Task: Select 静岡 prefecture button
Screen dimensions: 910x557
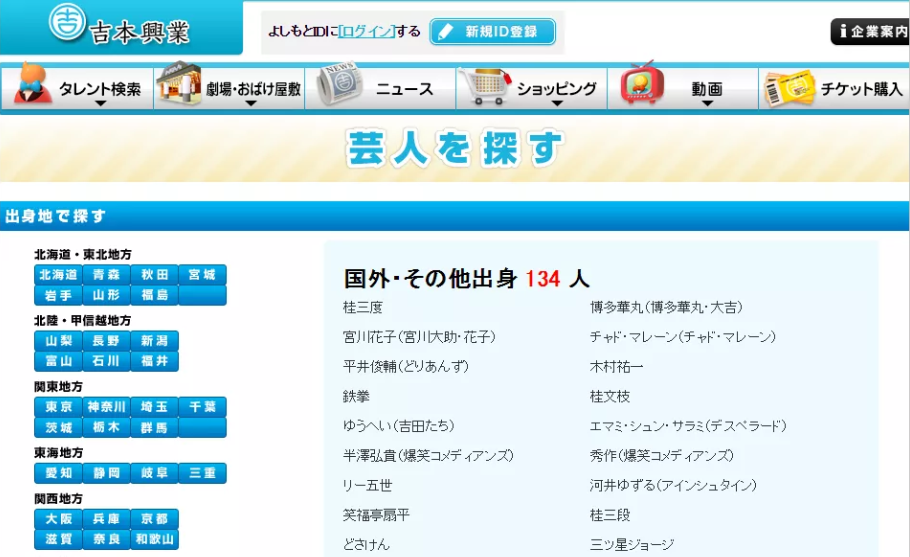Action: [106, 473]
